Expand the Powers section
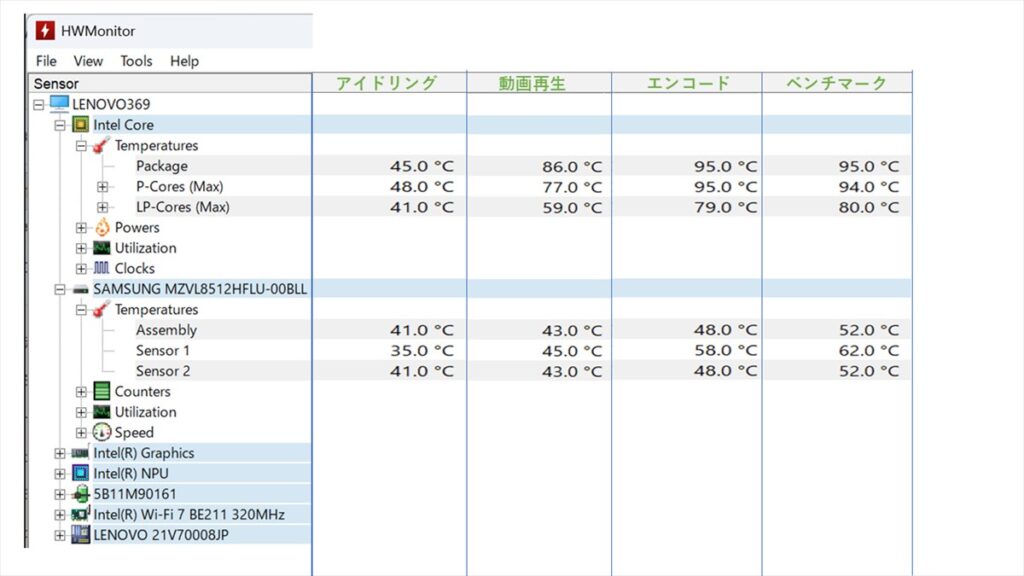1024x576 pixels. 81,228
